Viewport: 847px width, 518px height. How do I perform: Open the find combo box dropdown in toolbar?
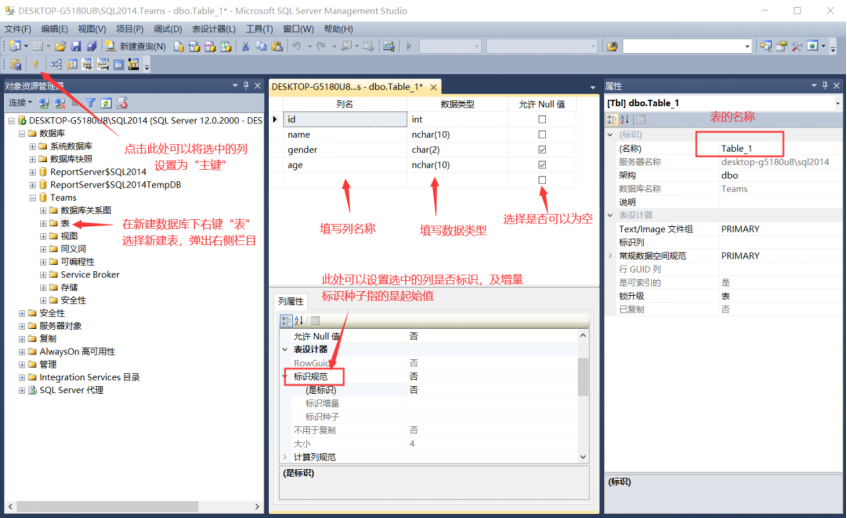point(748,46)
